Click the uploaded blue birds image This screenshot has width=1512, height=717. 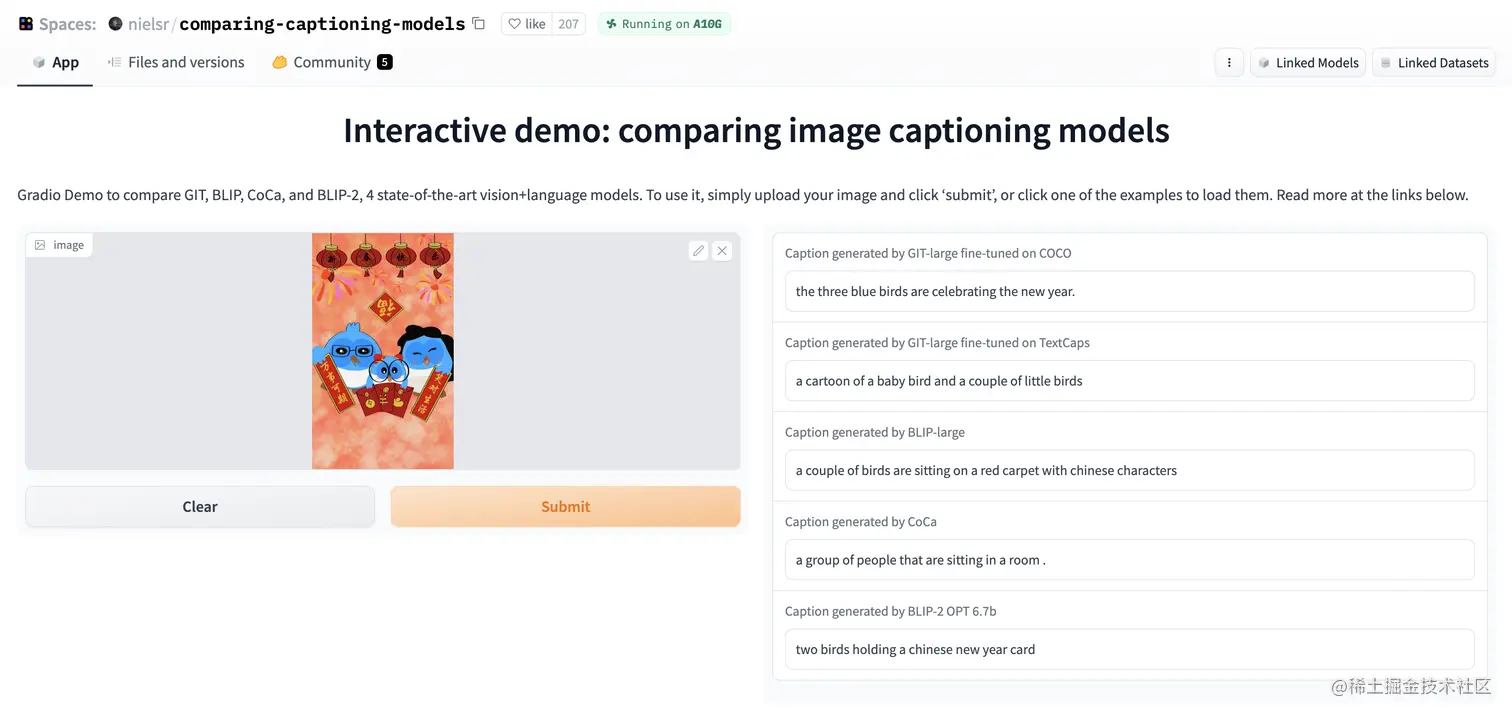383,351
